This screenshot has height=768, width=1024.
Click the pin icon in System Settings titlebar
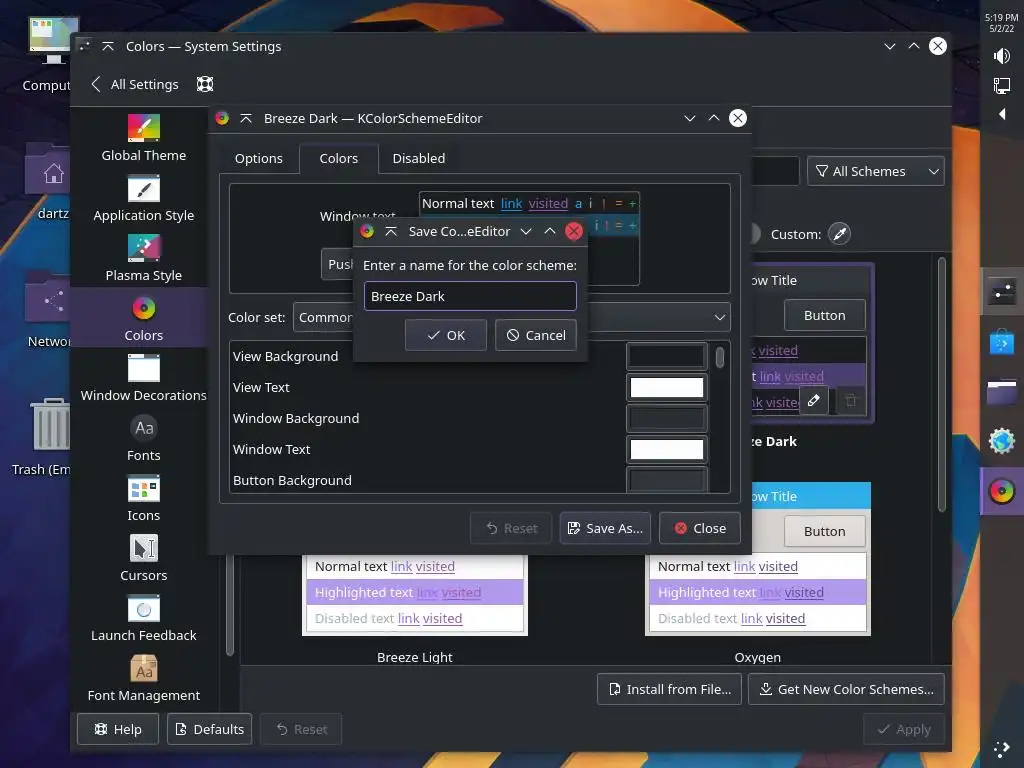pyautogui.click(x=108, y=46)
